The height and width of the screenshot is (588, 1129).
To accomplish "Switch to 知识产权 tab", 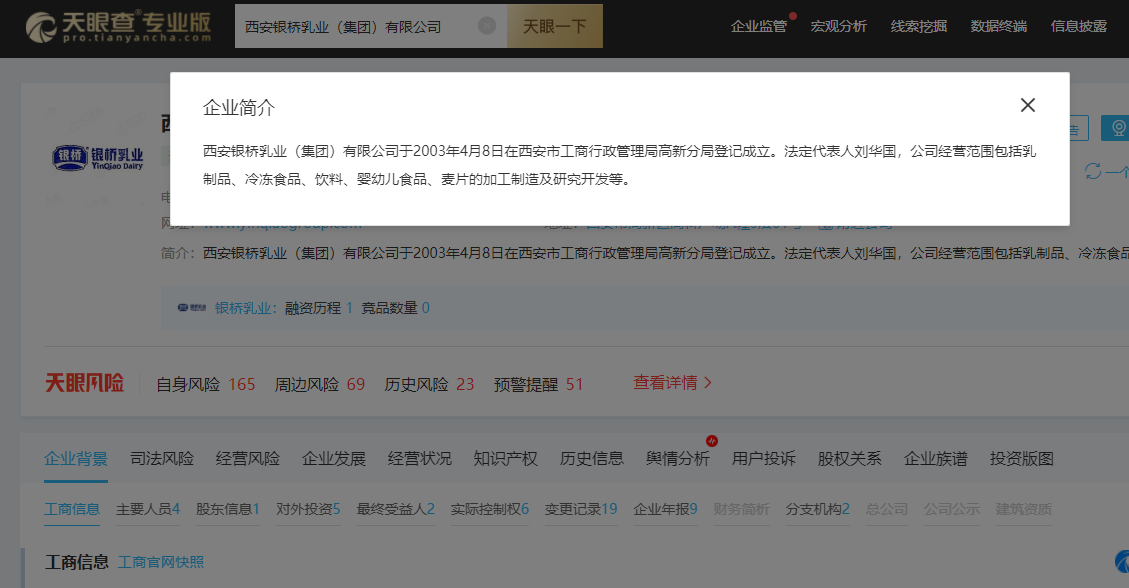I will click(x=505, y=458).
